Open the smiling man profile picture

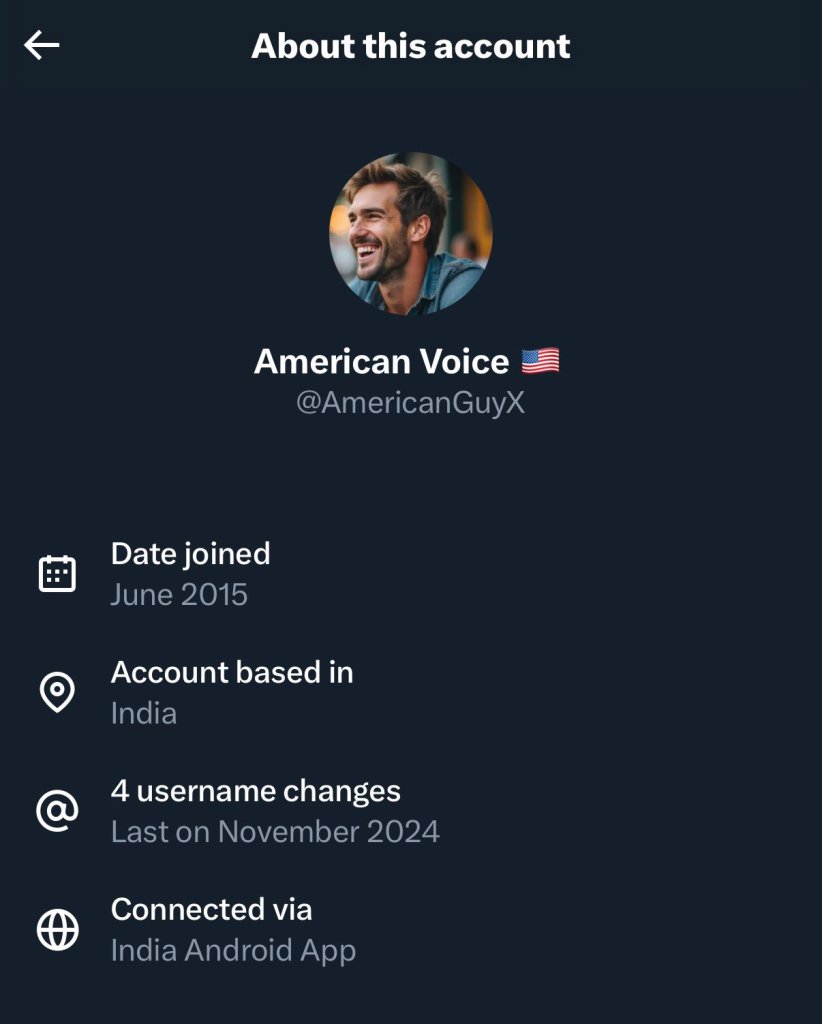tap(411, 233)
